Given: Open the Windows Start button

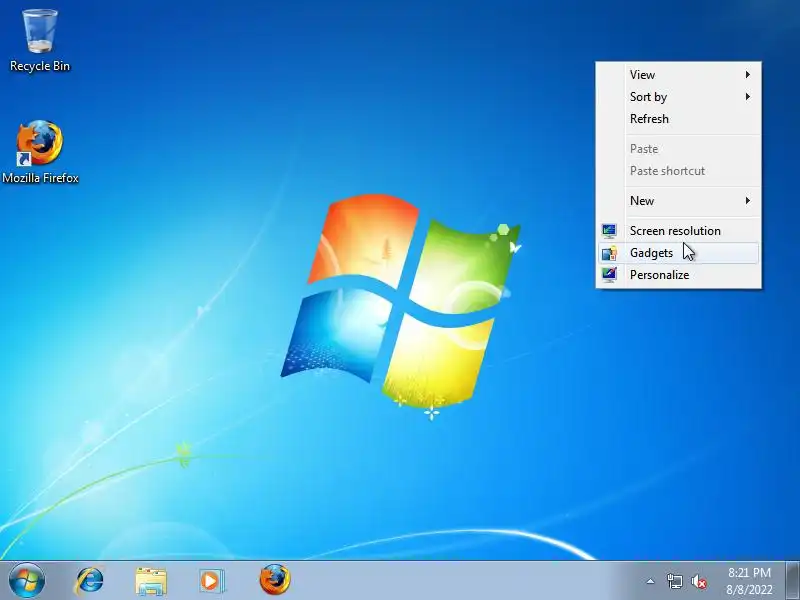Looking at the screenshot, I should tap(26, 581).
